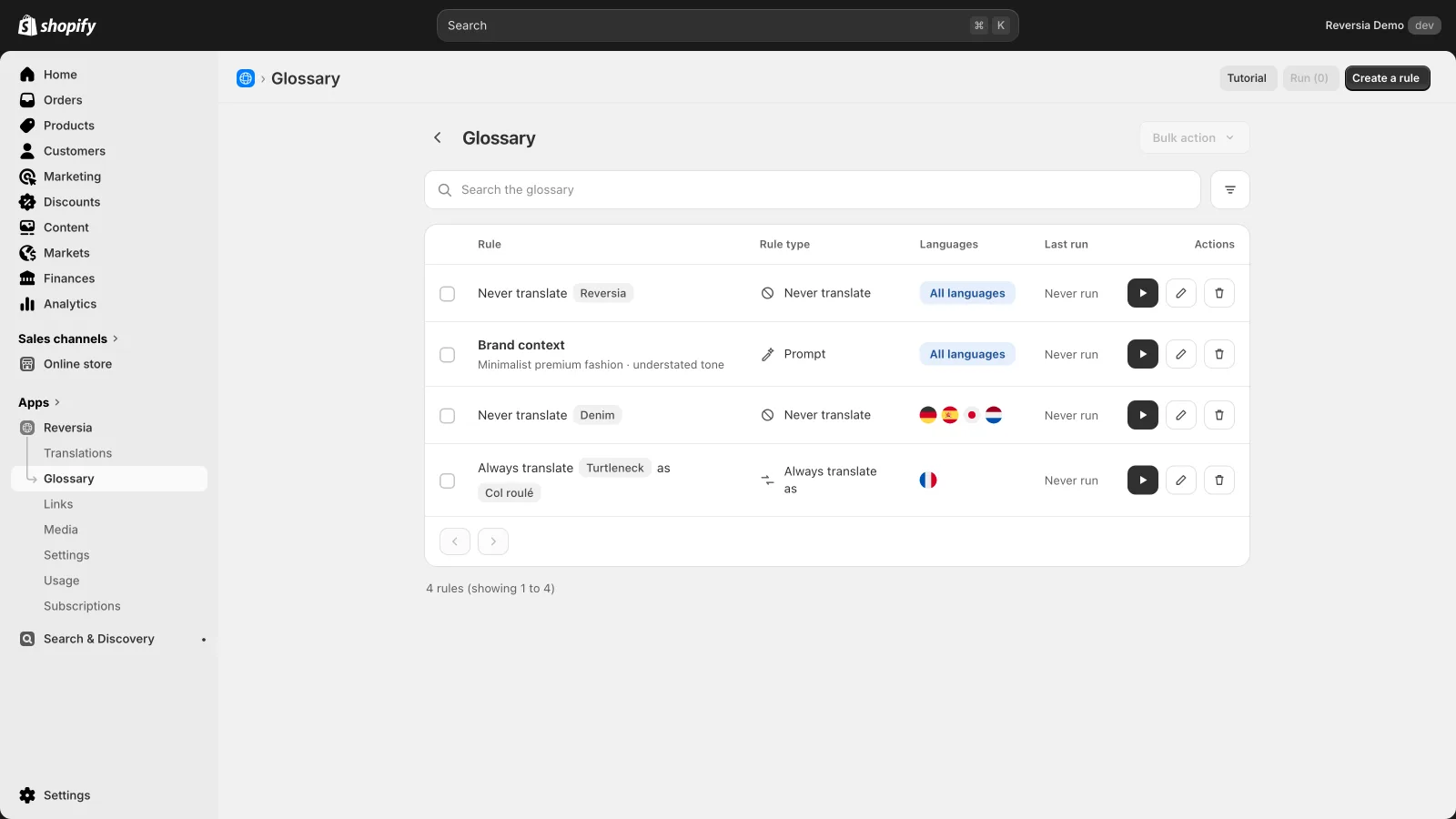This screenshot has width=1456, height=819.
Task: Delete the Never translate Reversia rule
Action: click(x=1219, y=293)
